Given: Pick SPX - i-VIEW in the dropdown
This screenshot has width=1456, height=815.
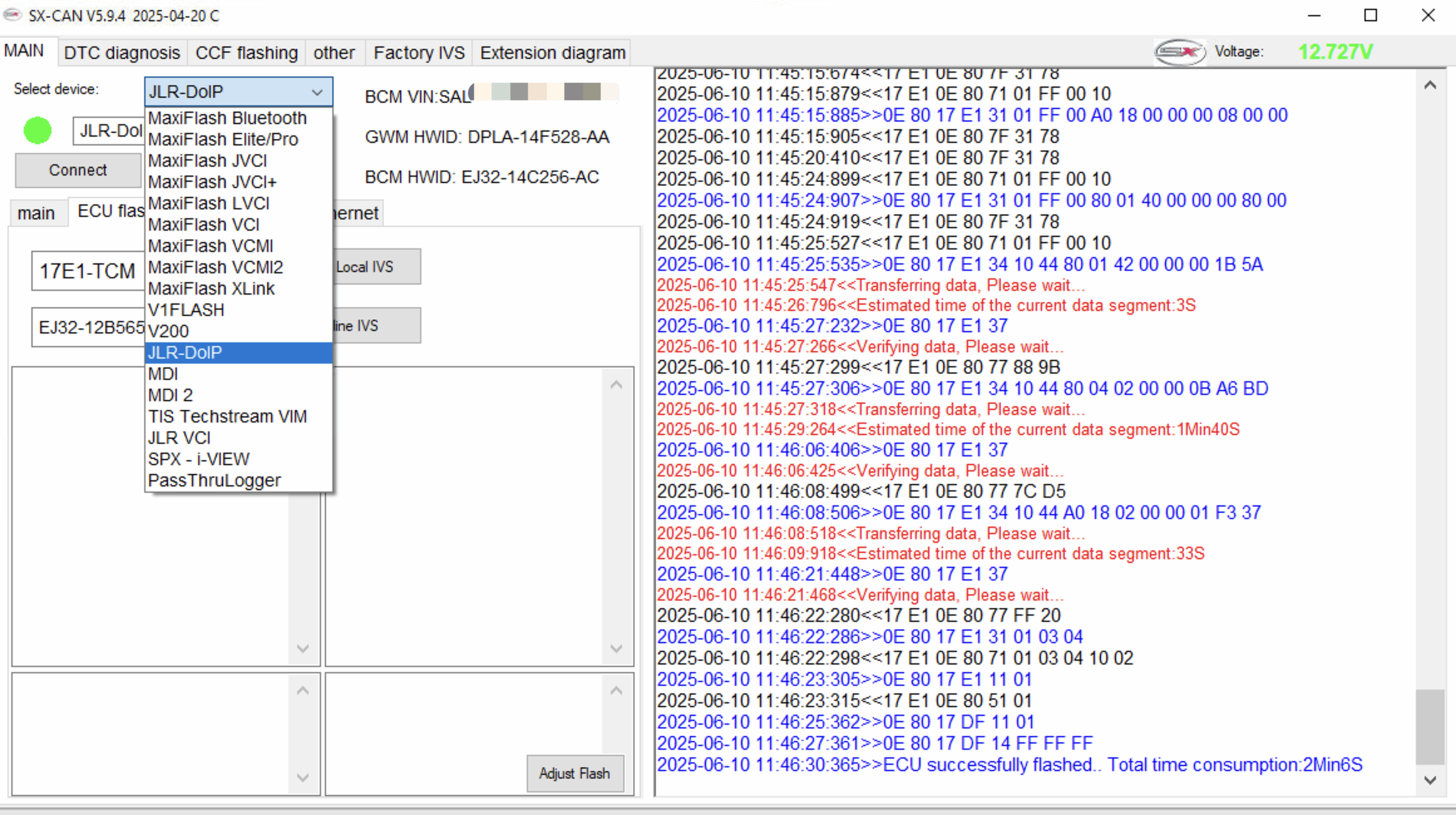Looking at the screenshot, I should coord(238,459).
